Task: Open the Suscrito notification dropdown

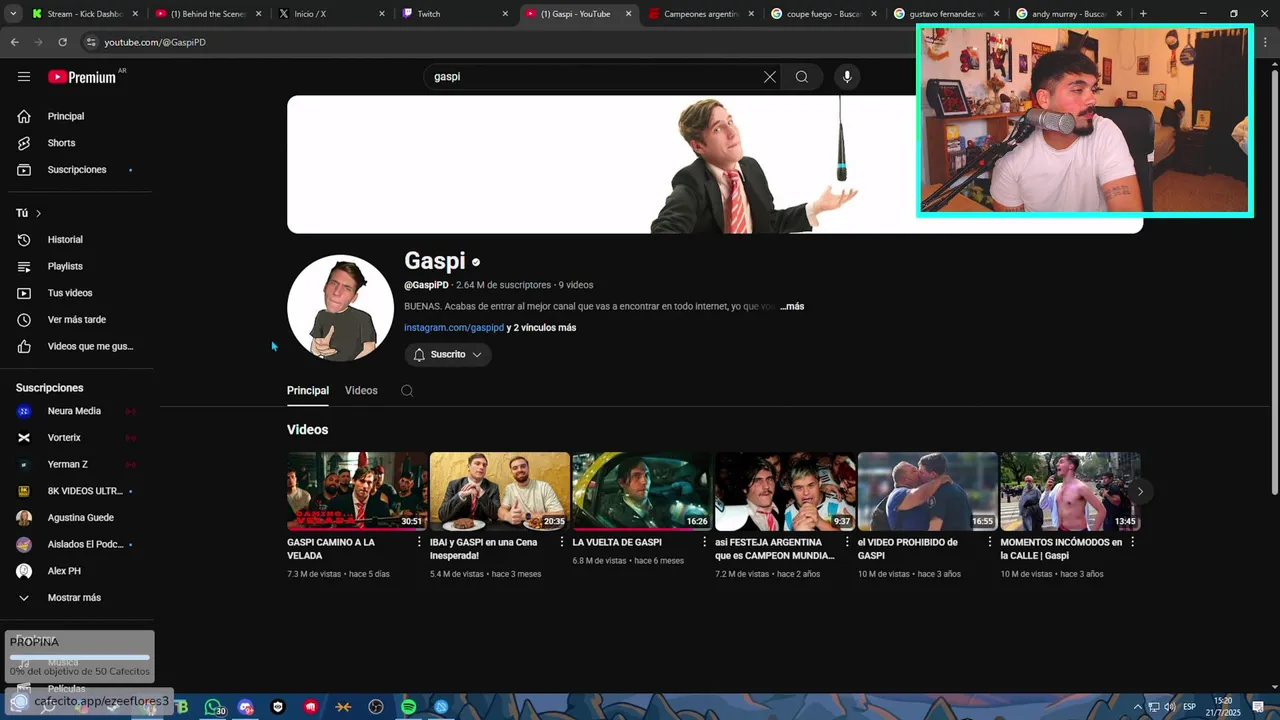Action: (x=448, y=355)
